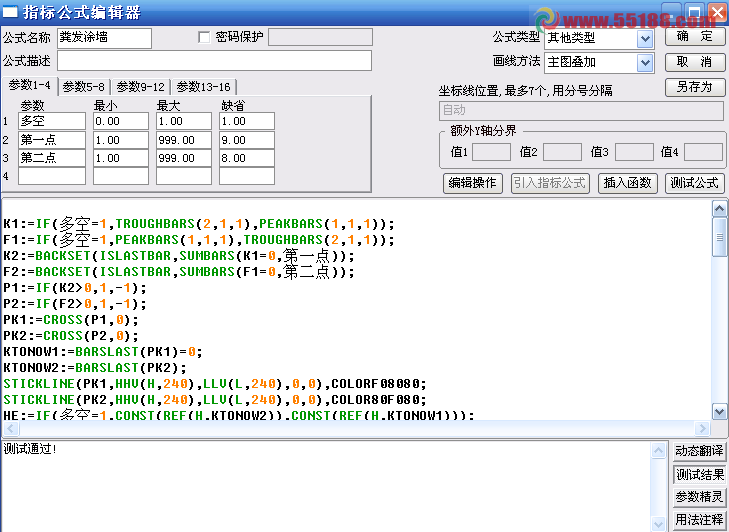Open the 公式类型 dropdown
Screen dimensions: 729x532
click(644, 39)
